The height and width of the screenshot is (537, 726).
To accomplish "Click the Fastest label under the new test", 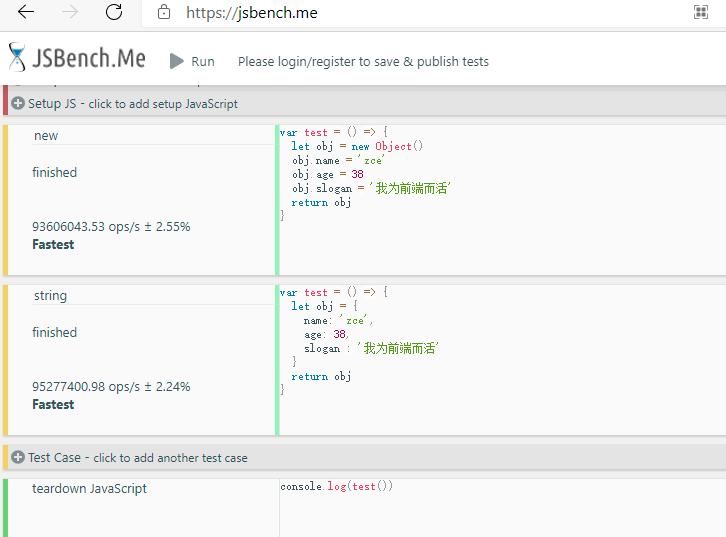I will click(x=53, y=244).
